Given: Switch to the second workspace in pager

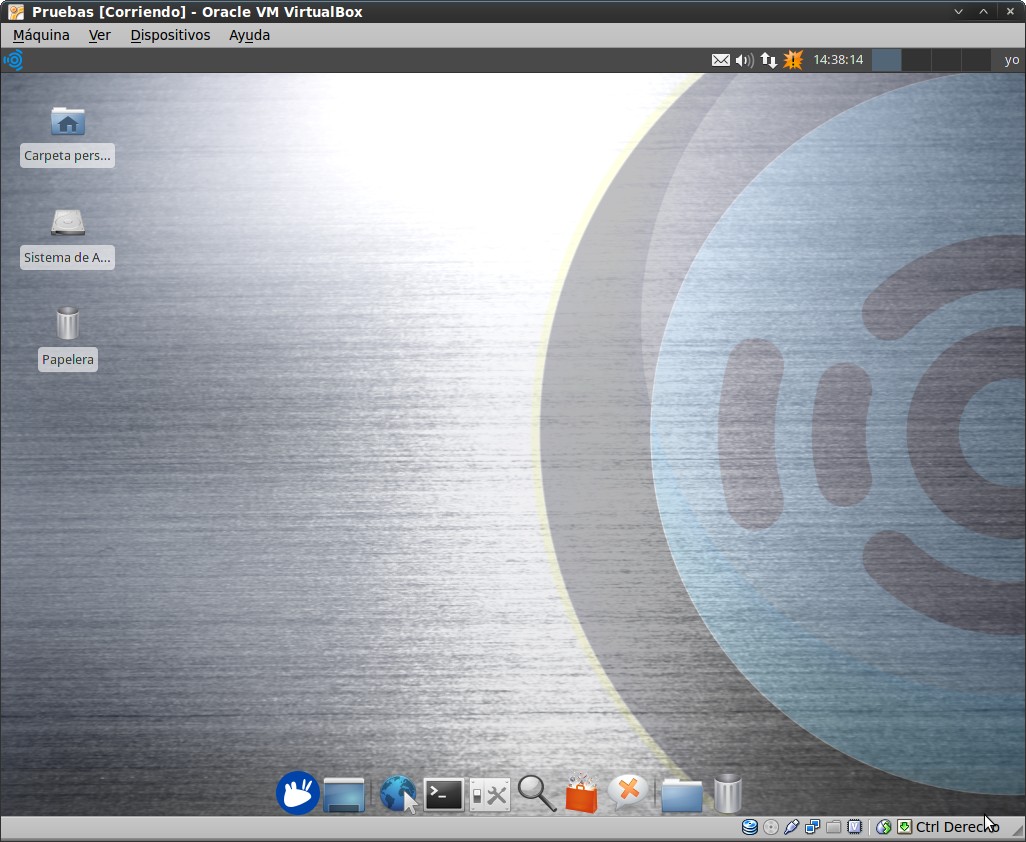Looking at the screenshot, I should click(916, 60).
